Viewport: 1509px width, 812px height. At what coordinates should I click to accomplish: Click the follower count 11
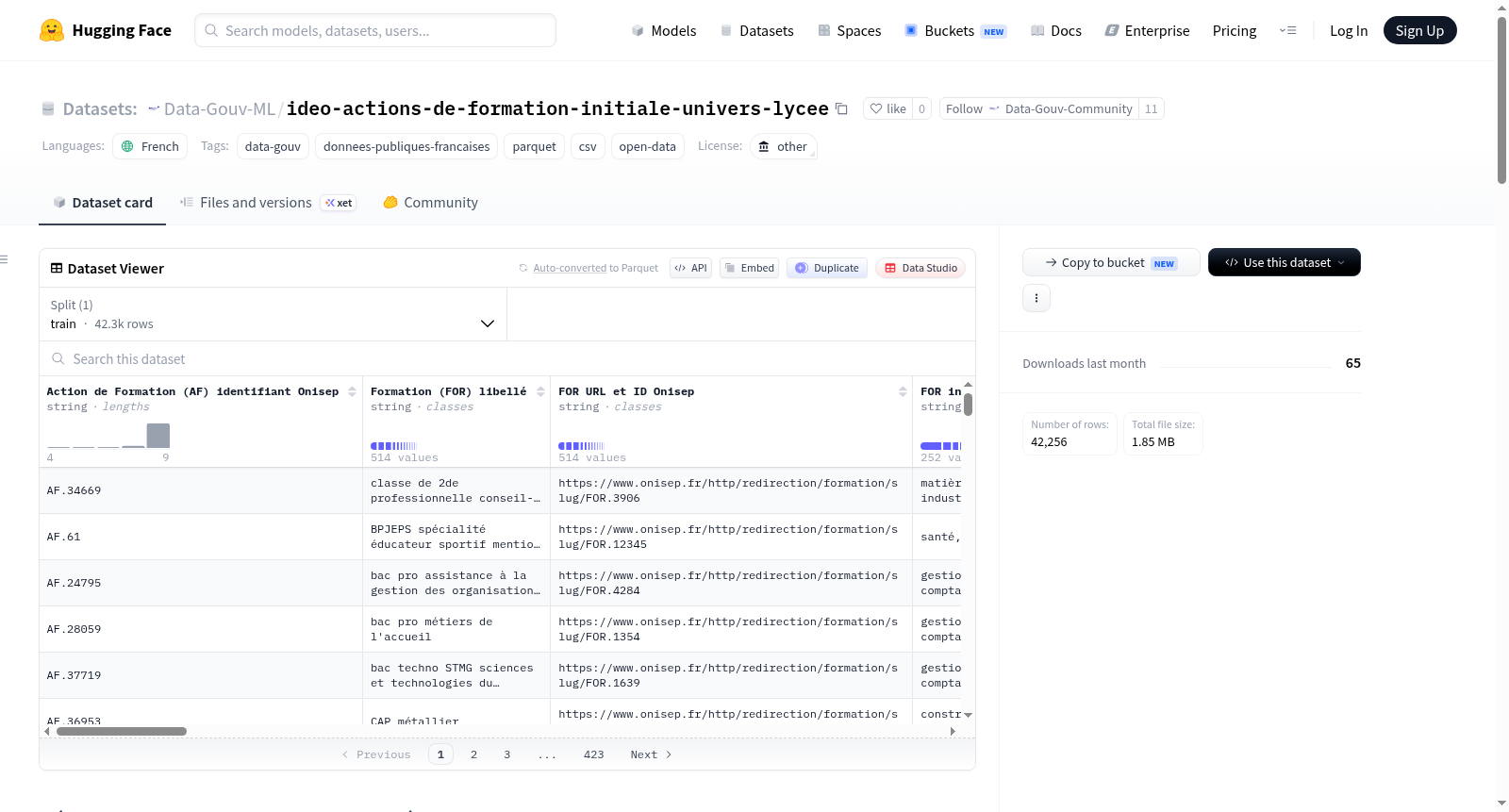point(1151,108)
